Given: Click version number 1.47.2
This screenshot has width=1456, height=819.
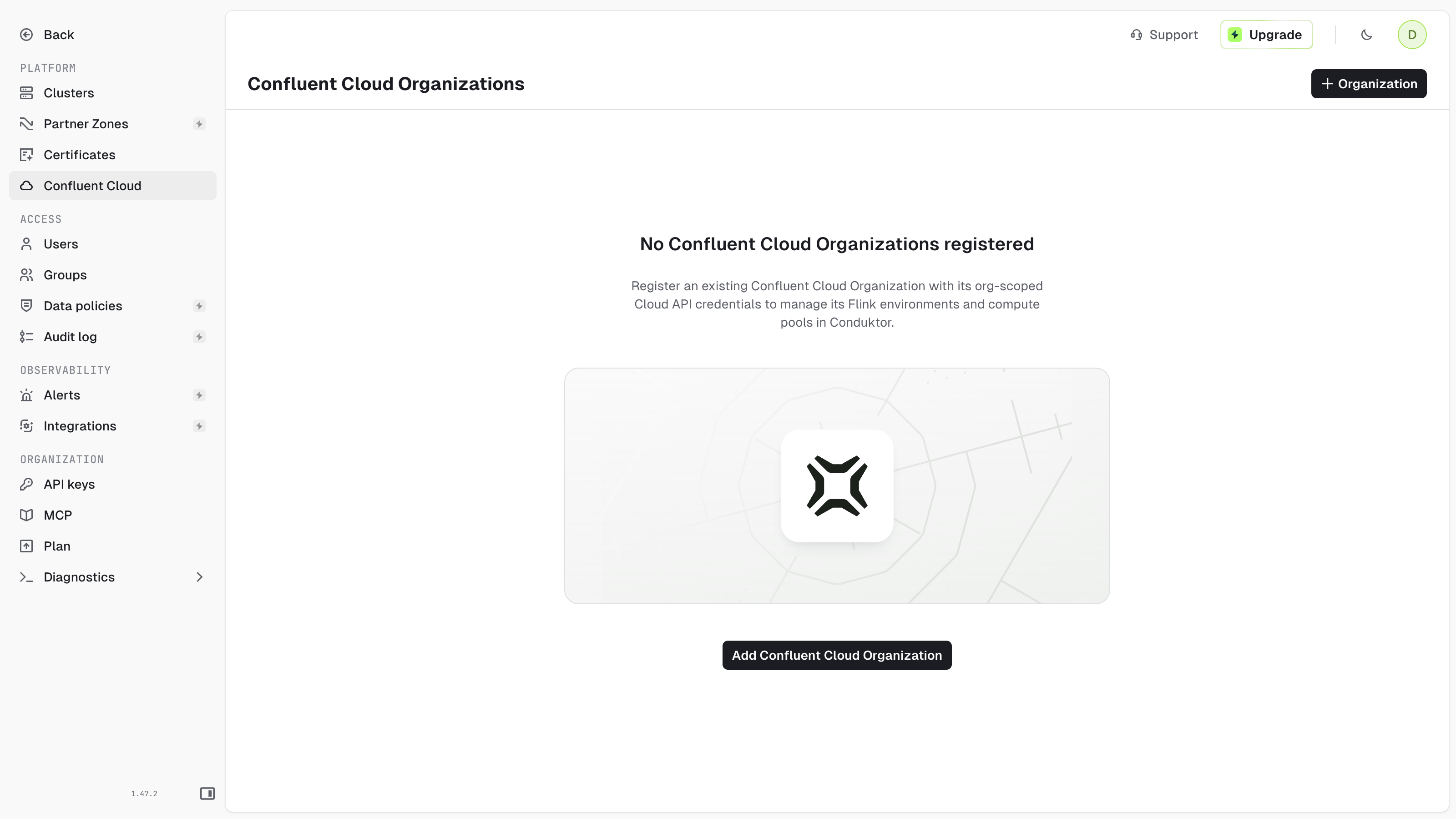Looking at the screenshot, I should [x=144, y=794].
